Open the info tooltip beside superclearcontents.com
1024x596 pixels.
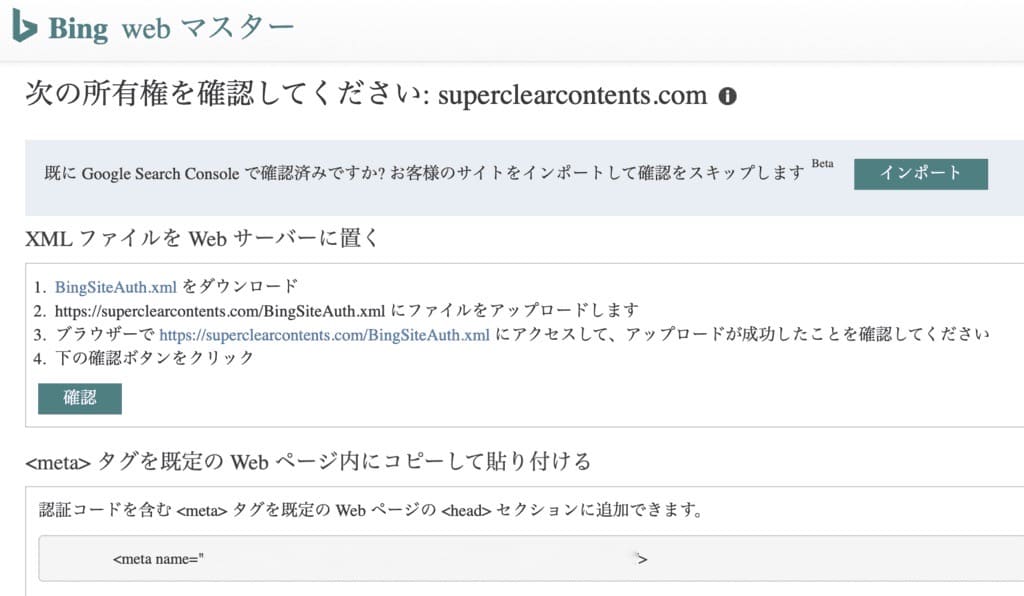pyautogui.click(x=728, y=96)
